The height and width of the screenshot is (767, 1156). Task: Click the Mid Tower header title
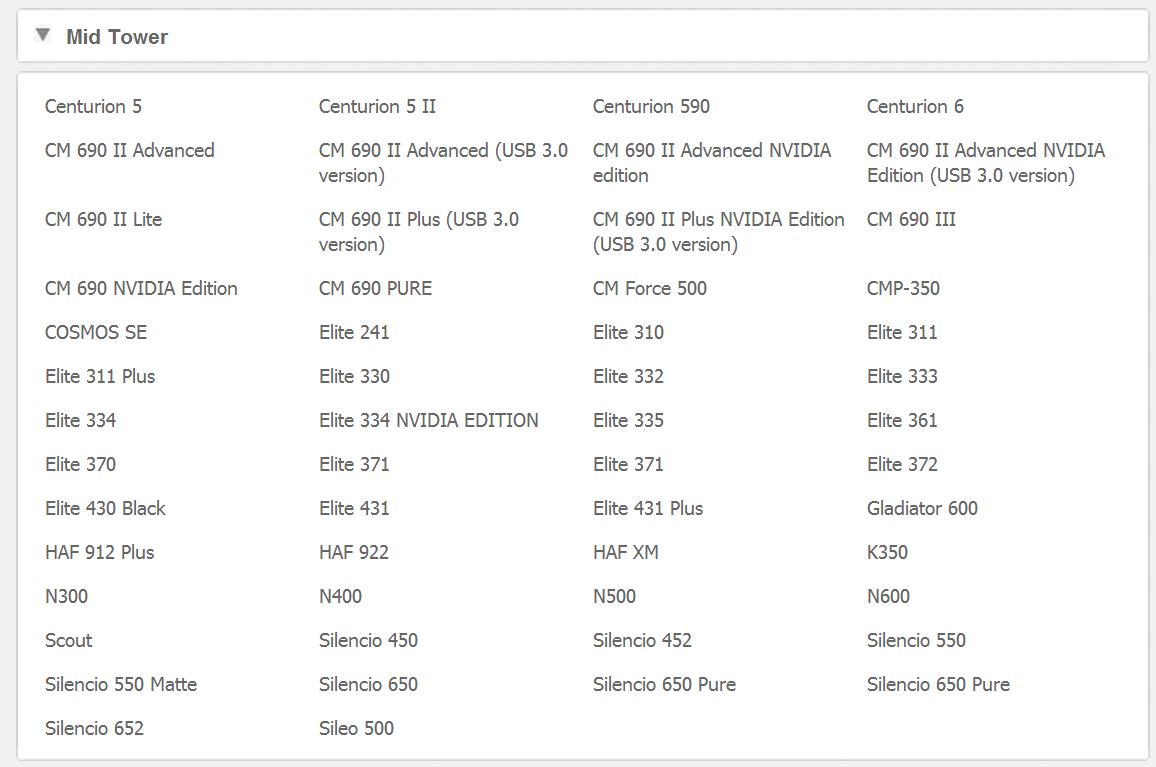tap(116, 37)
